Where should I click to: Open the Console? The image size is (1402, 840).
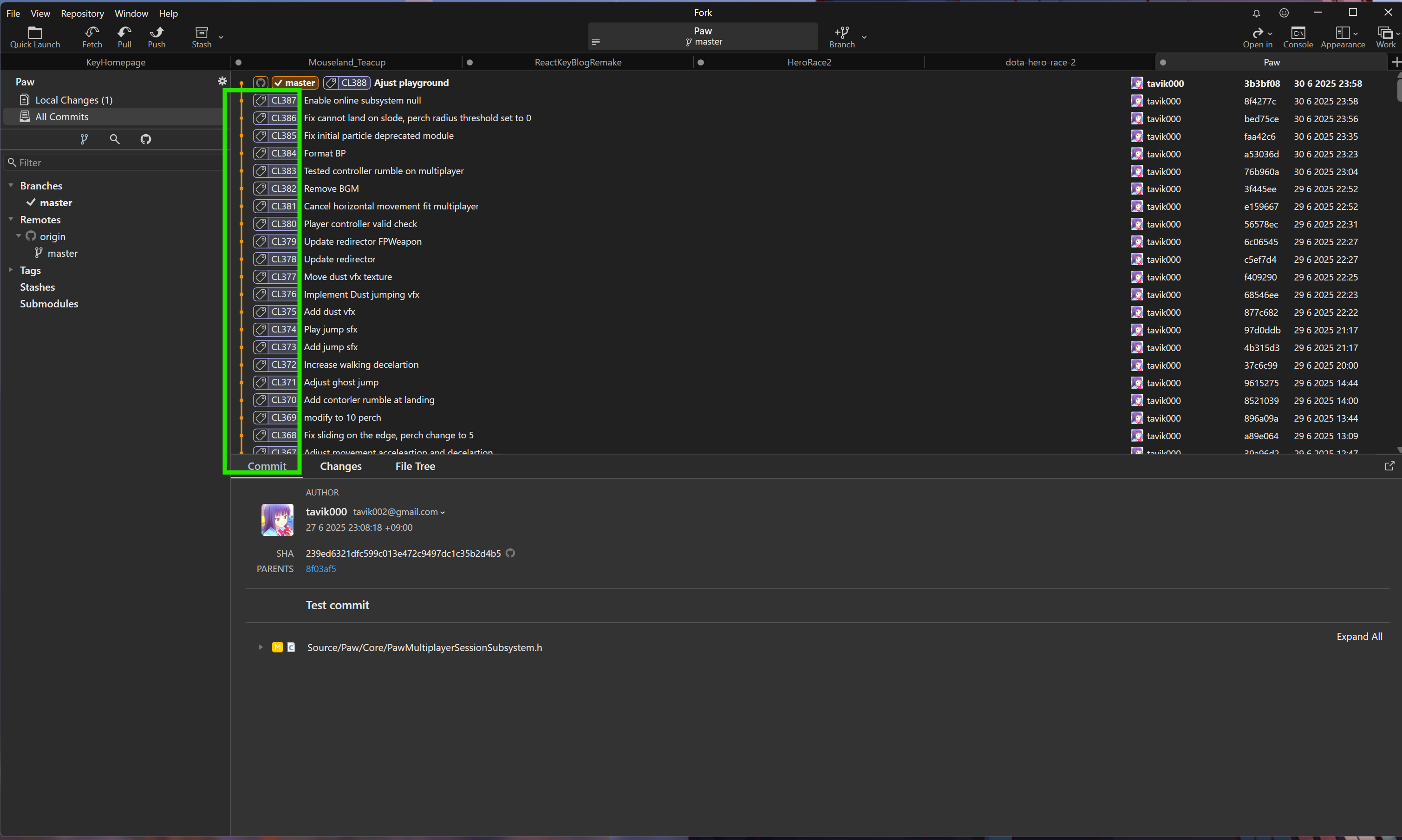pos(1298,37)
